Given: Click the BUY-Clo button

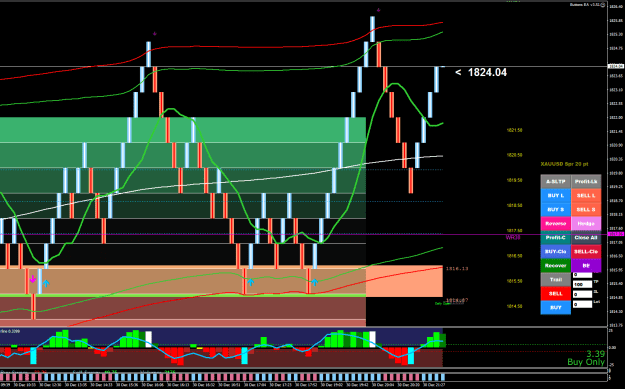Looking at the screenshot, I should click(556, 251).
